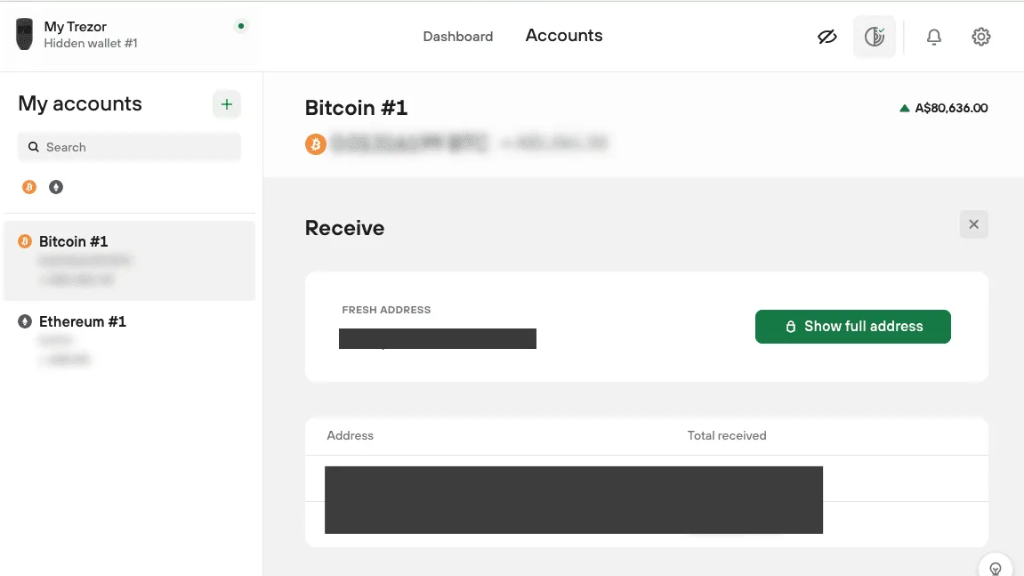This screenshot has width=1024, height=576.
Task: Click the account Search field
Action: (x=129, y=147)
